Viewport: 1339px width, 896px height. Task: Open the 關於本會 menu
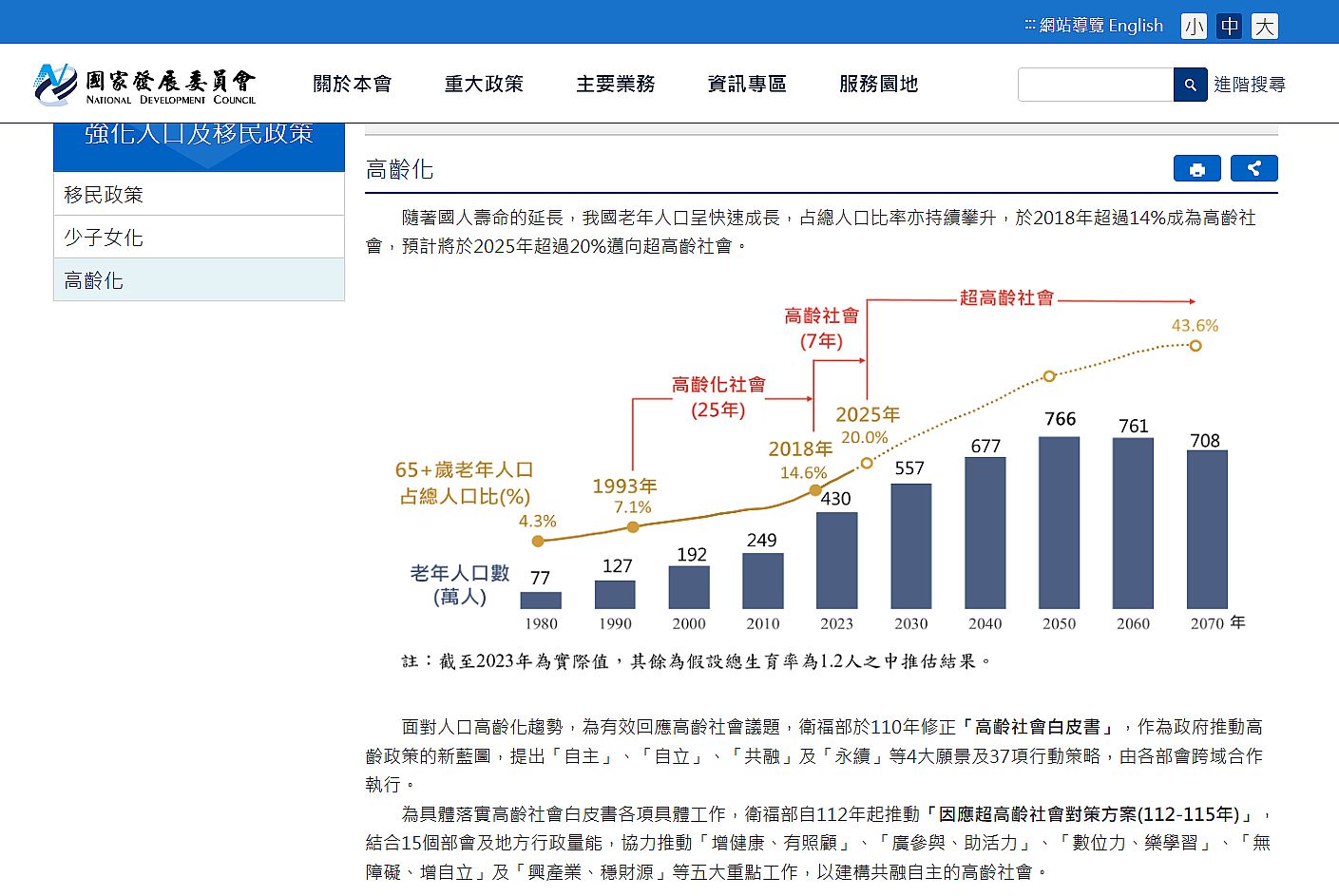pos(353,84)
